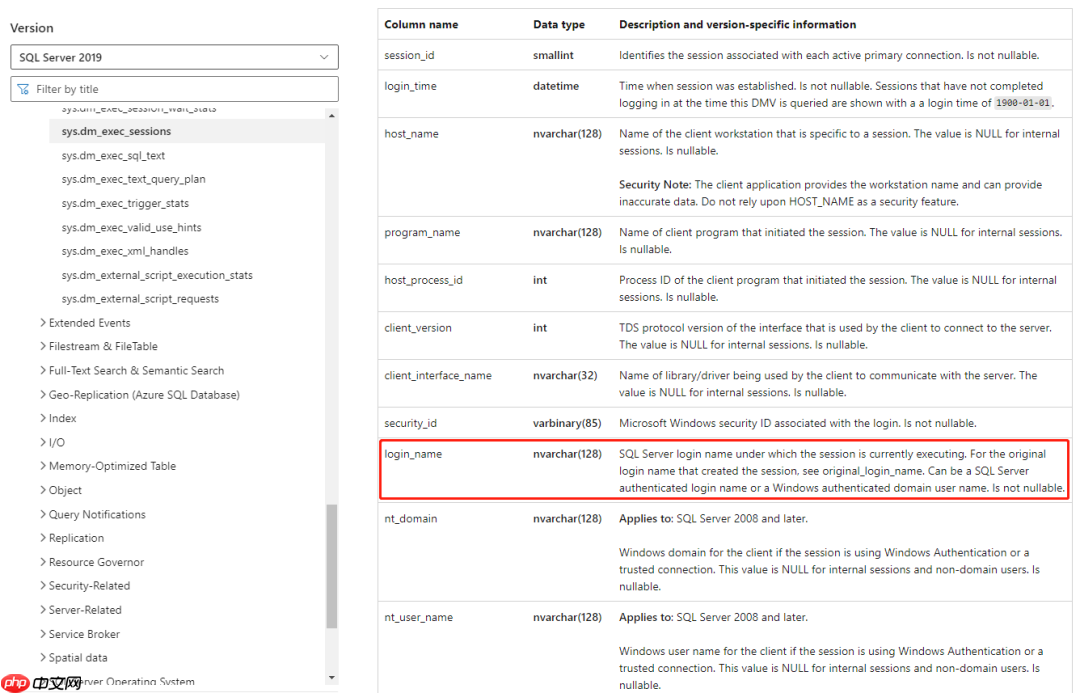Click the datetime data type cell
1080x693 pixels.
(556, 86)
